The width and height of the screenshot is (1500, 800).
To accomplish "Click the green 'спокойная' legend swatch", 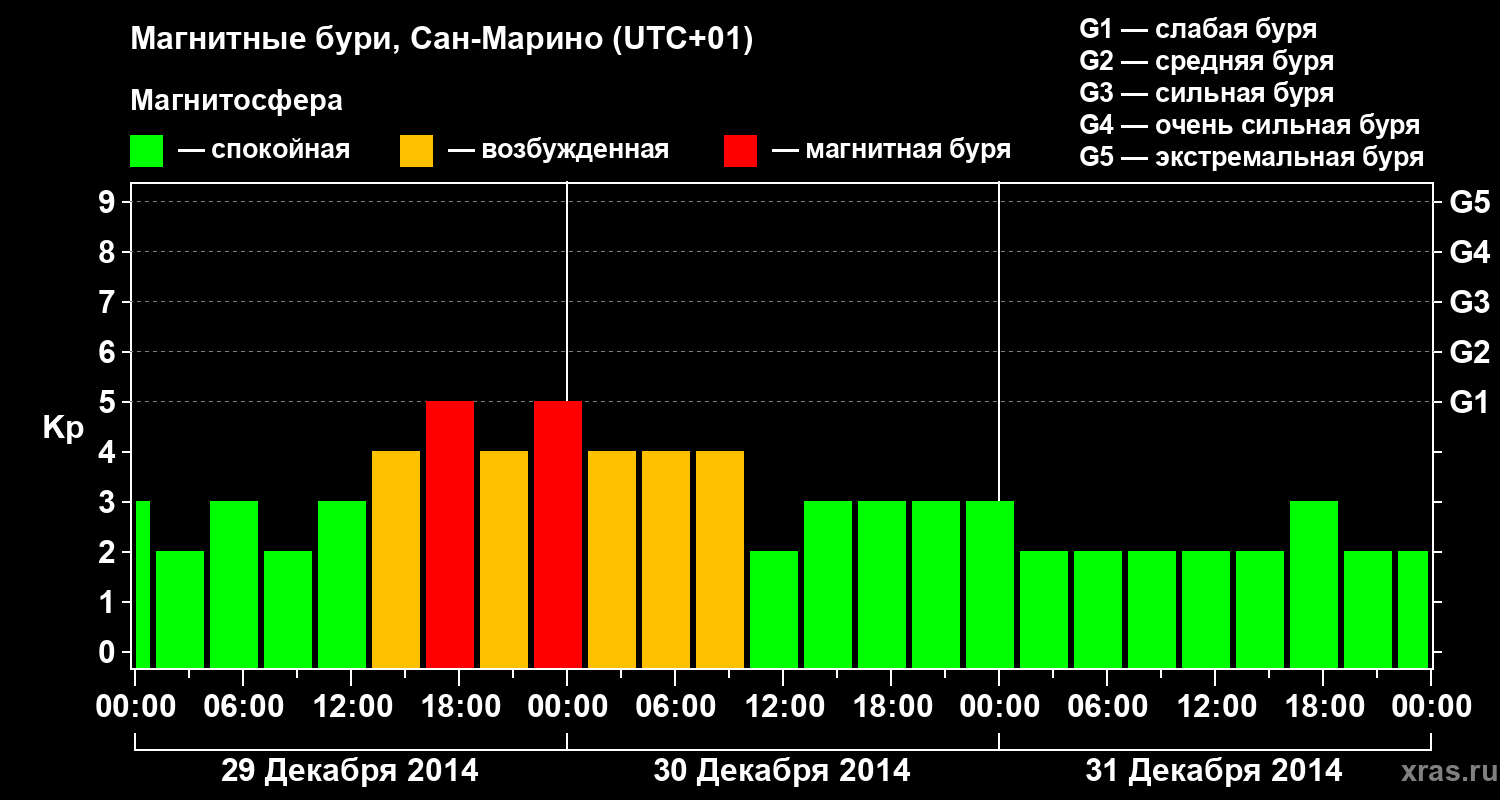I will pyautogui.click(x=146, y=151).
